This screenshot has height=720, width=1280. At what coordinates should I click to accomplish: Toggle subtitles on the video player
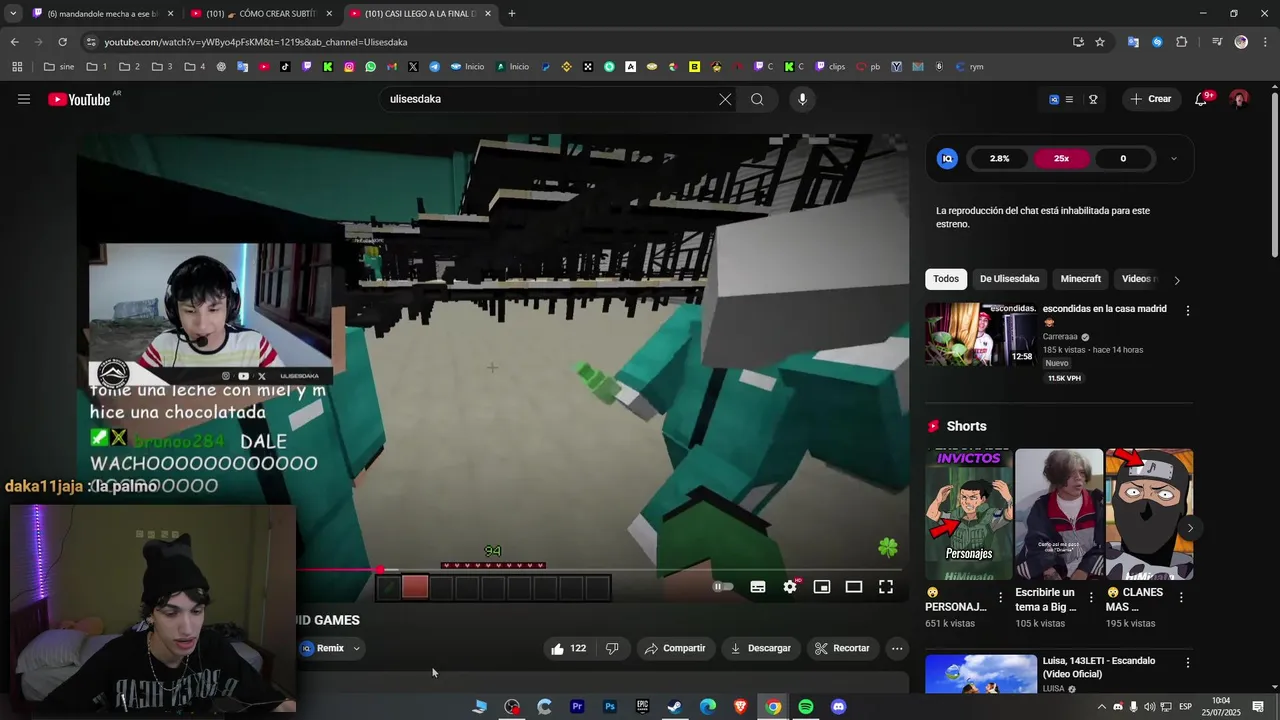coord(758,587)
